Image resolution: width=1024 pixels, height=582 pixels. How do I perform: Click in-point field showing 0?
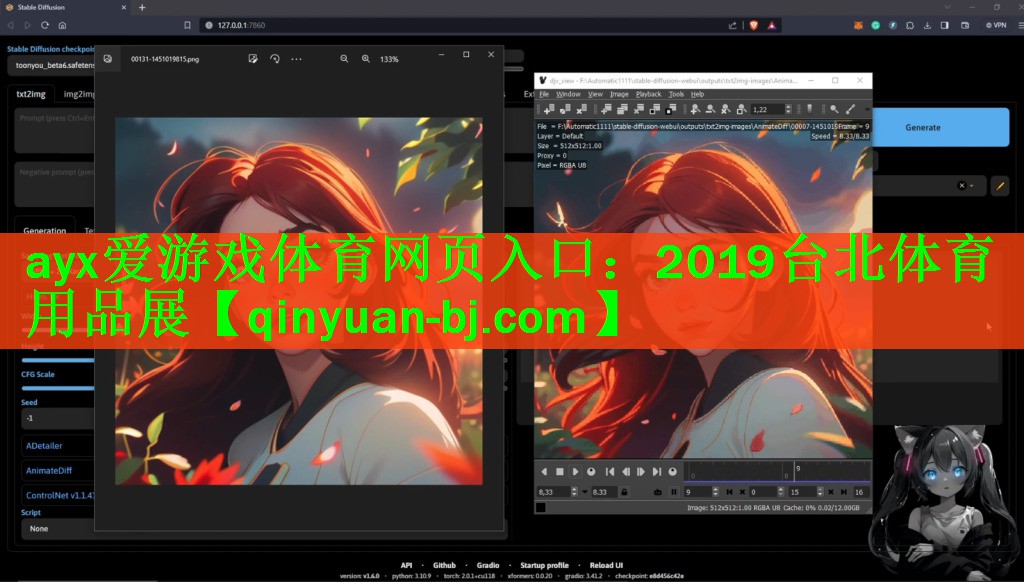coord(763,492)
